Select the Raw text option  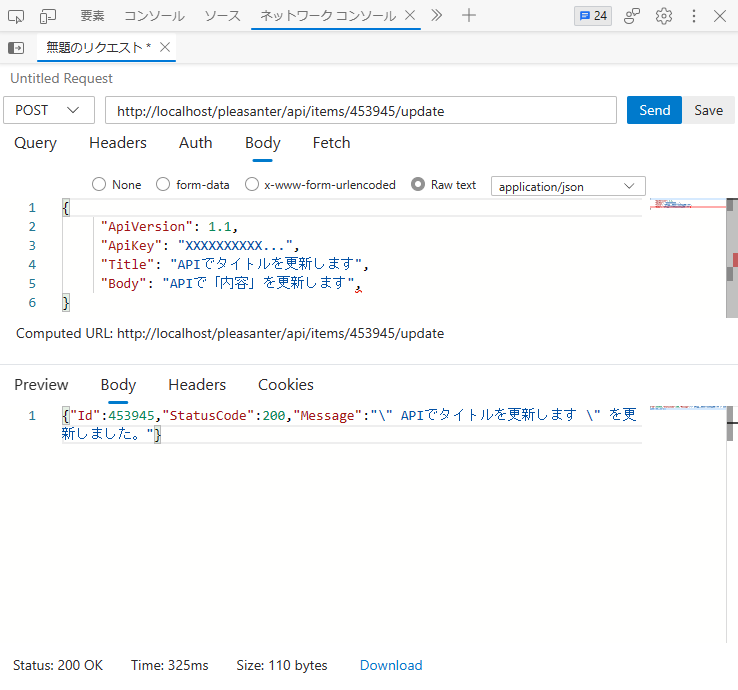(417, 185)
